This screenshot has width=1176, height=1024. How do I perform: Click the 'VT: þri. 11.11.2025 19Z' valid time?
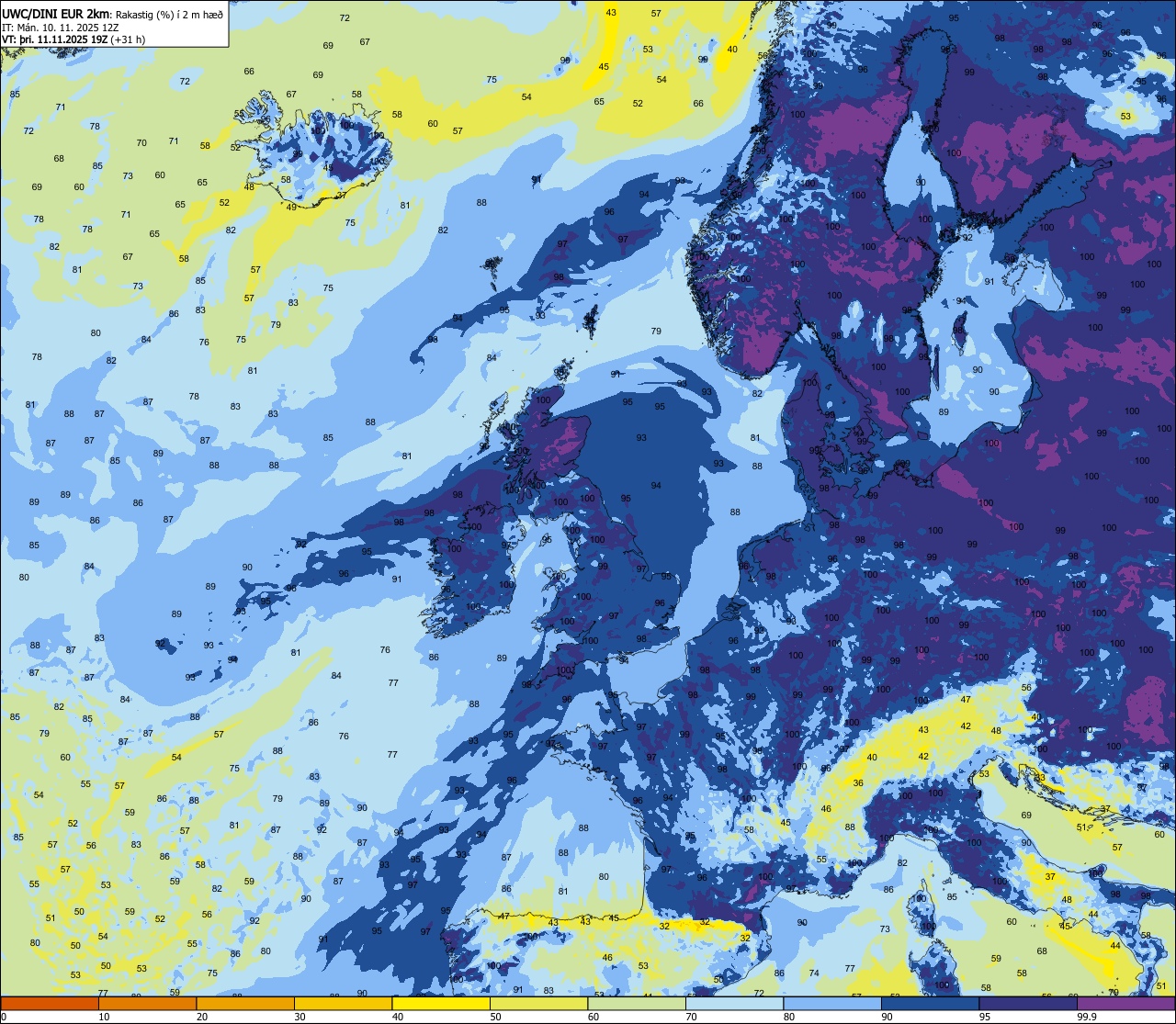pyautogui.click(x=56, y=39)
